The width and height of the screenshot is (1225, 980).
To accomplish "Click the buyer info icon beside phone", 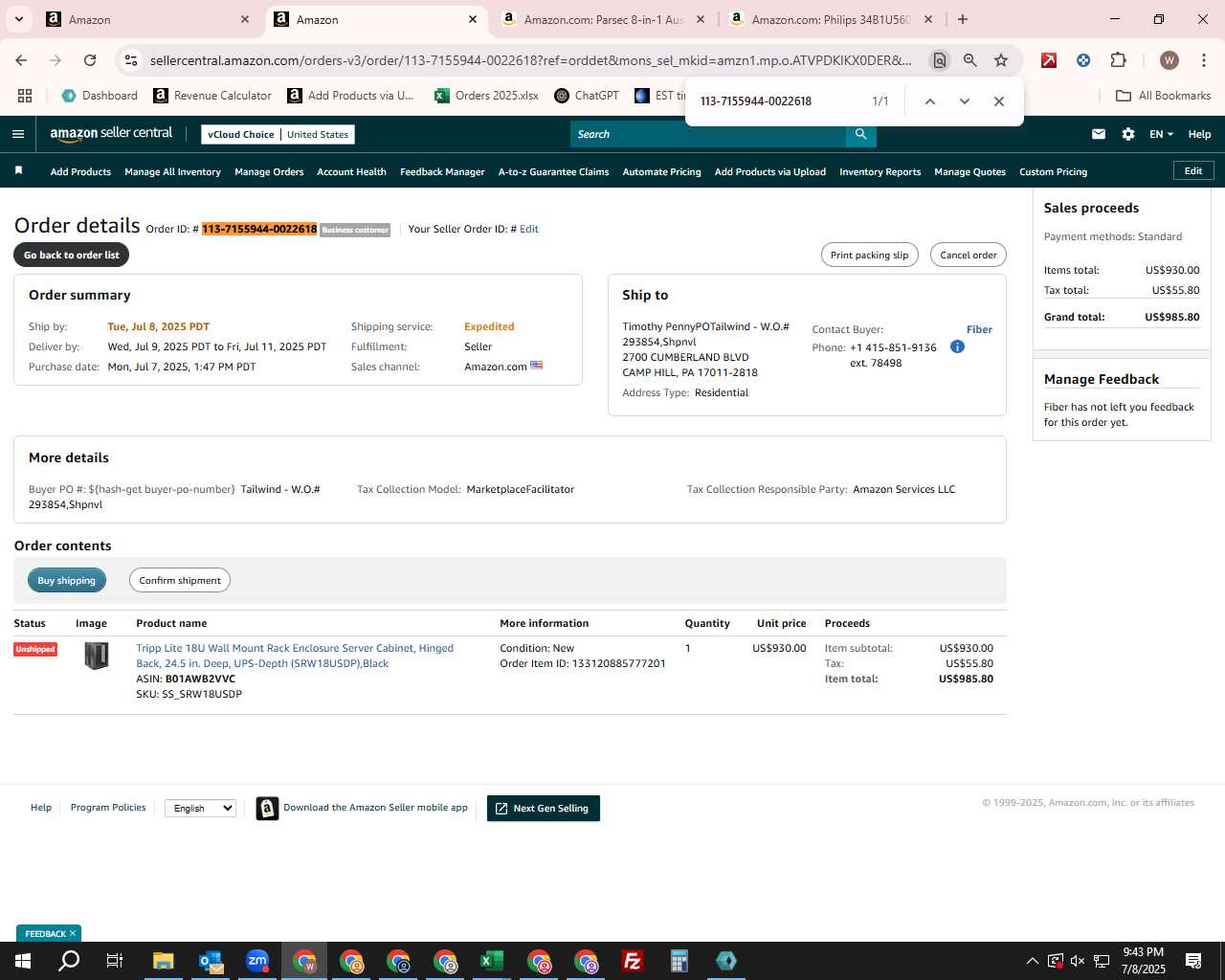I will pyautogui.click(x=957, y=346).
